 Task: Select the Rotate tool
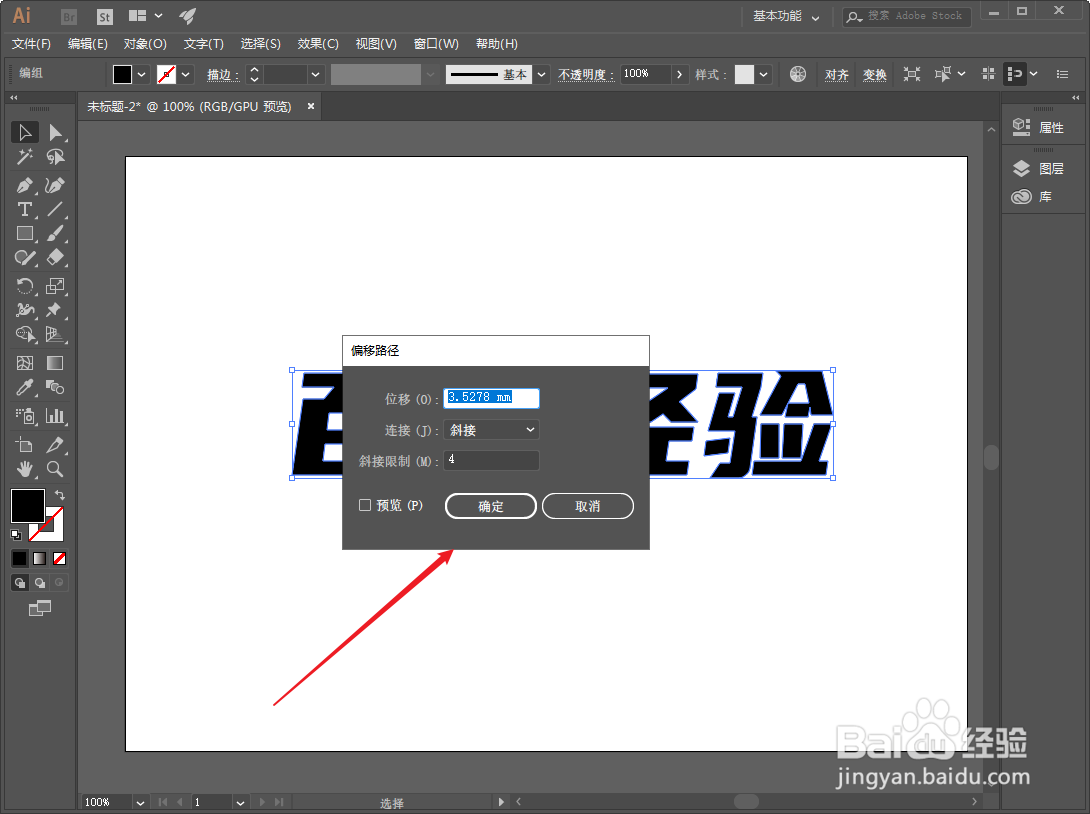click(x=24, y=286)
